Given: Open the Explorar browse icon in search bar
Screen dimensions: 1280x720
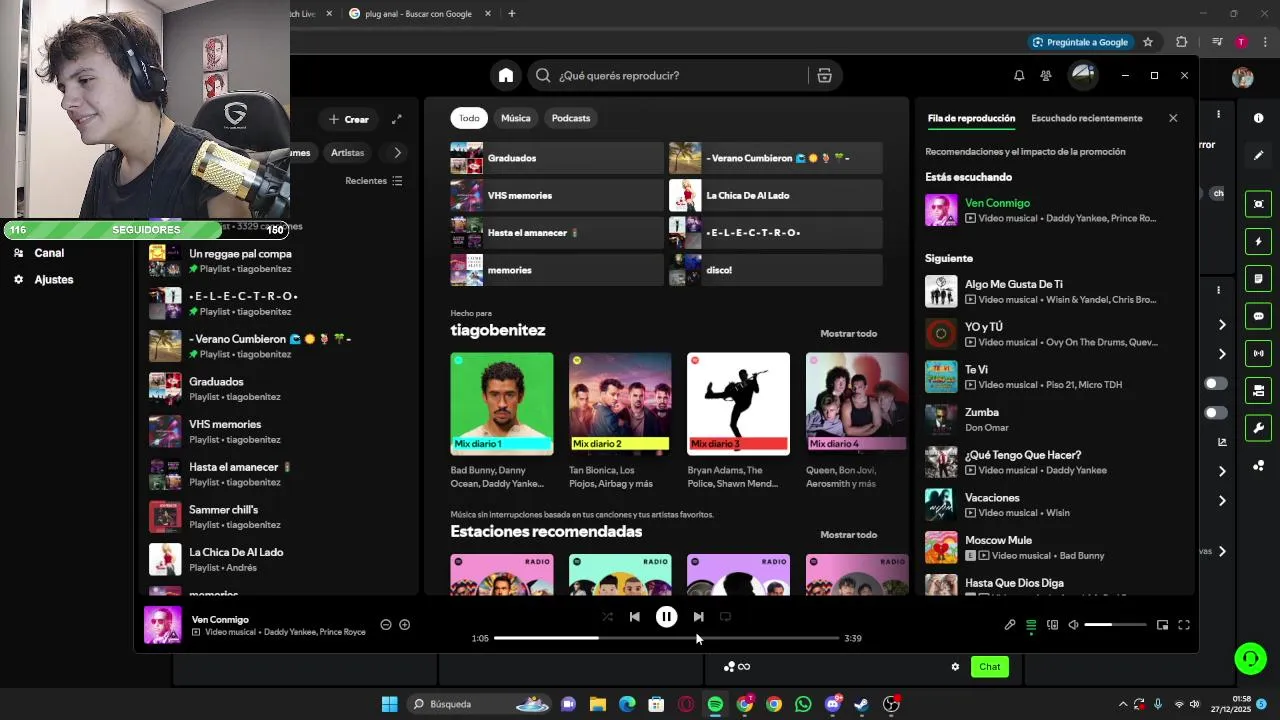Looking at the screenshot, I should pos(824,75).
